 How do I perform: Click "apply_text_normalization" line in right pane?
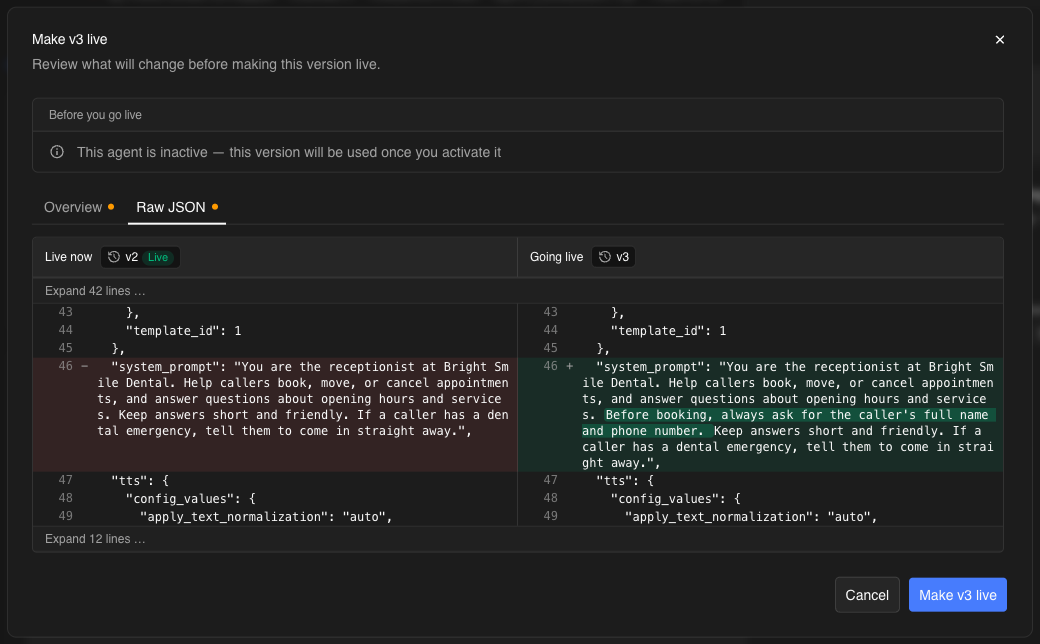pos(751,517)
